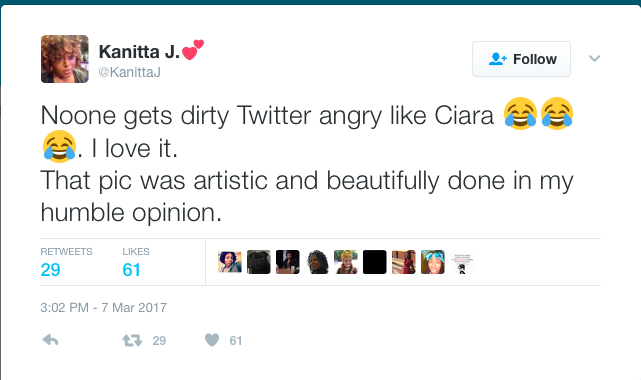Follow Kanitta J. with Follow button
The image size is (641, 380).
point(521,59)
